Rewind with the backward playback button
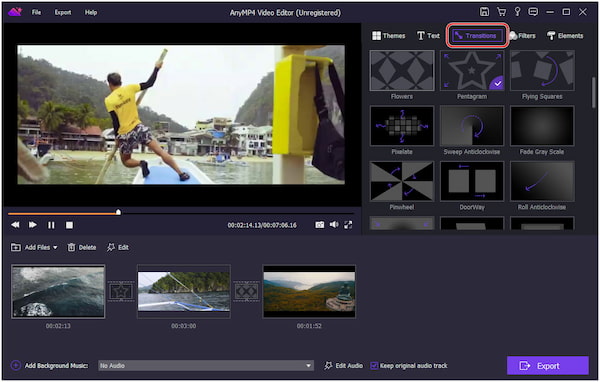The image size is (600, 382). point(15,225)
